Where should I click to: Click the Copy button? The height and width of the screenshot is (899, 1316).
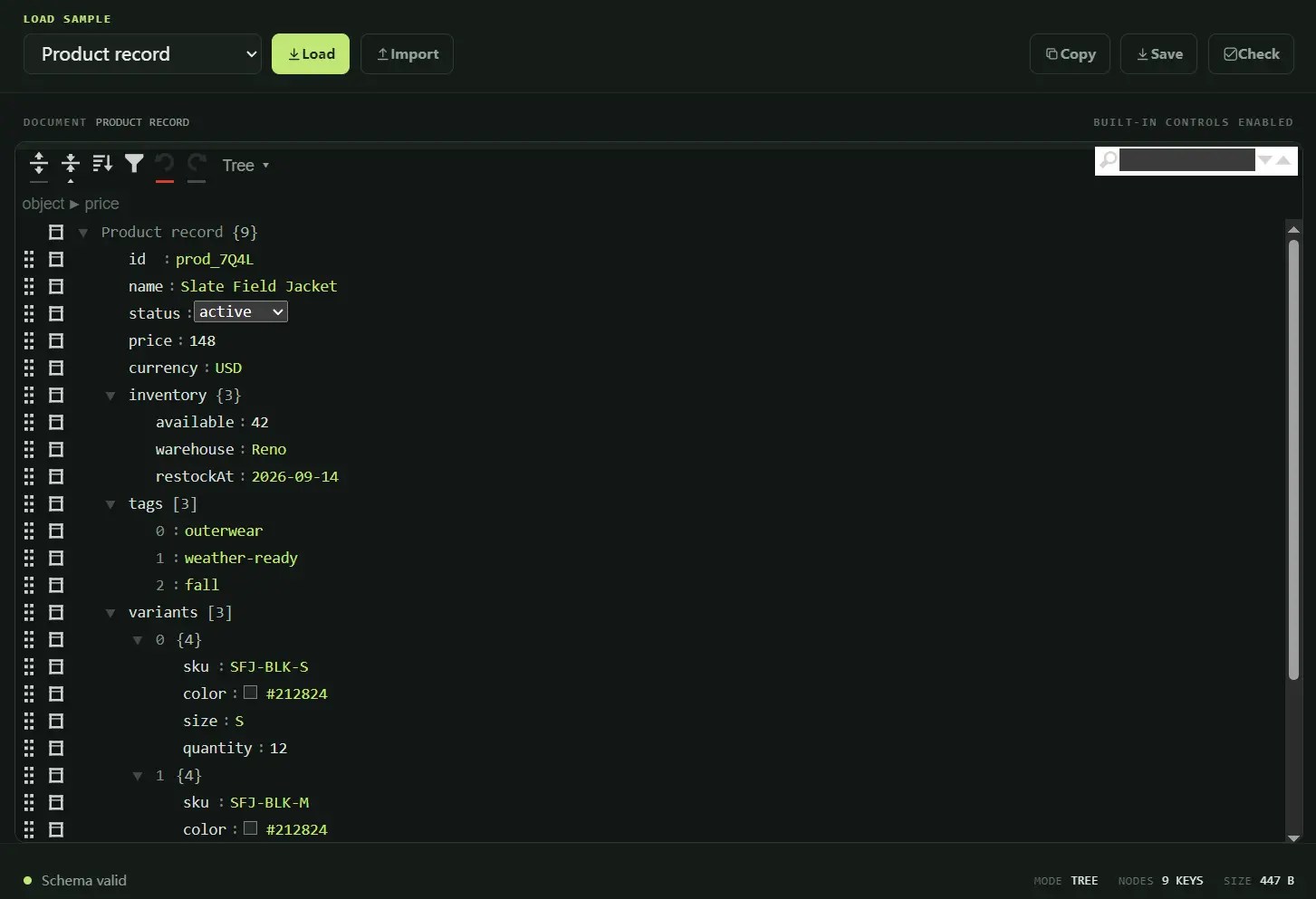click(x=1070, y=54)
